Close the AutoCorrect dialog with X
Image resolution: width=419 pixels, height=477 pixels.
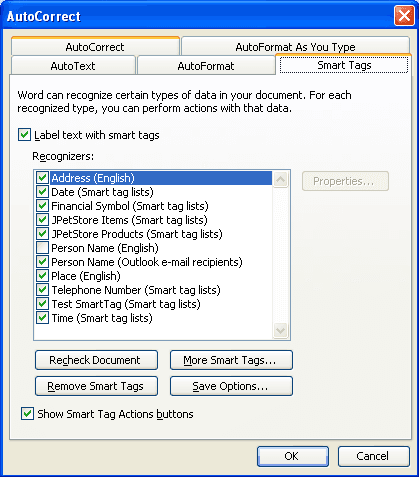[404, 16]
